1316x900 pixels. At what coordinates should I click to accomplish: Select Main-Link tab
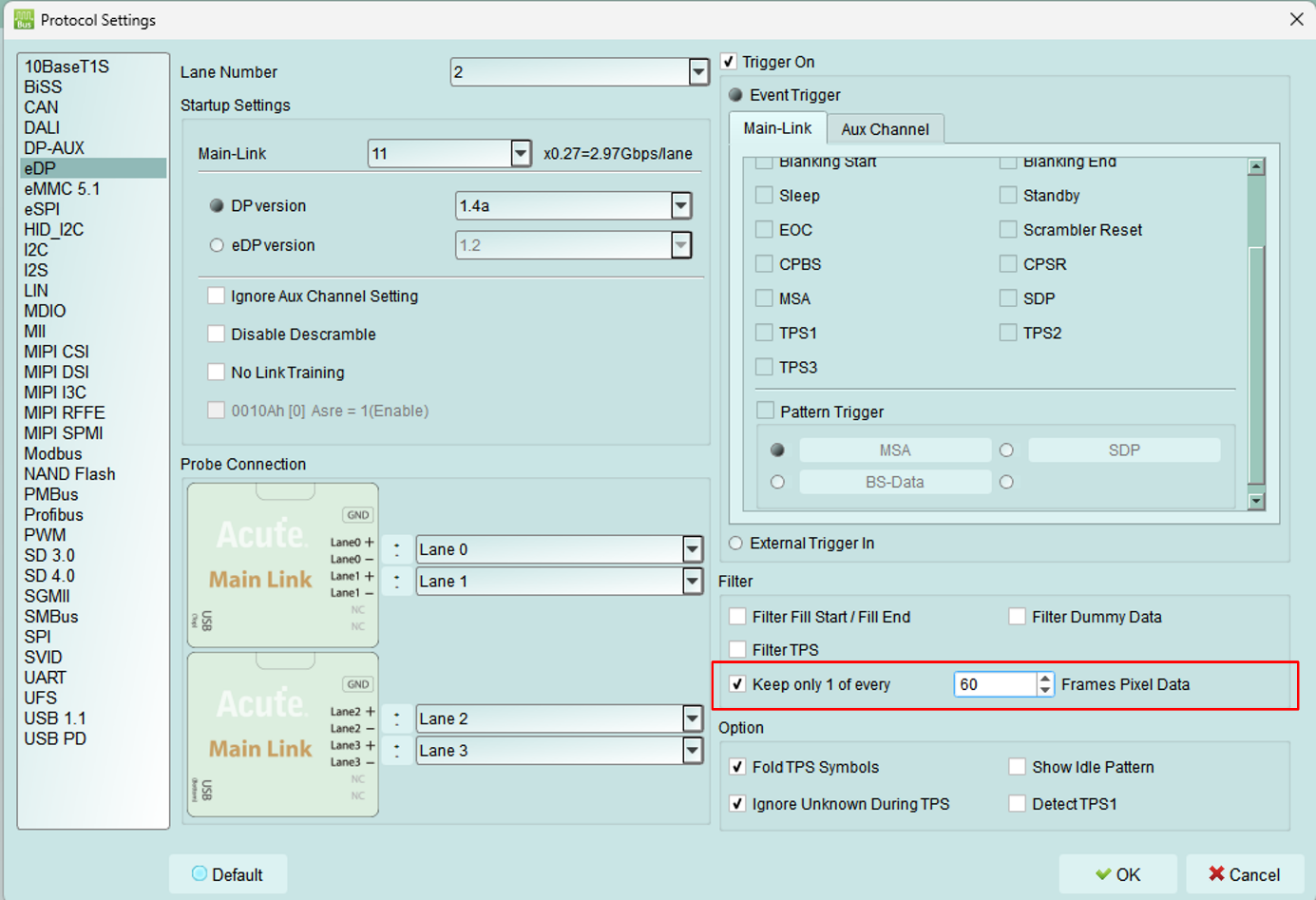pyautogui.click(x=777, y=128)
